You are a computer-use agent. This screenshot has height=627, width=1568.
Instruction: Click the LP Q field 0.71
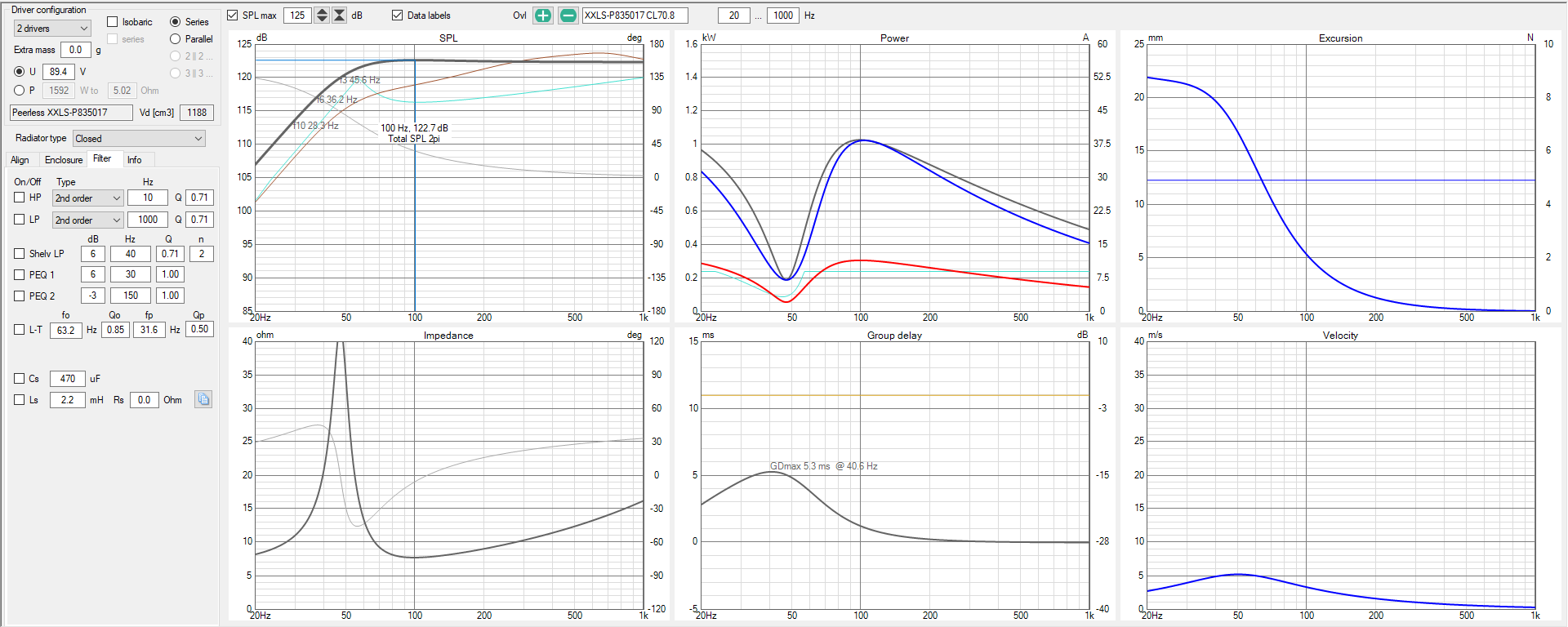(x=200, y=220)
